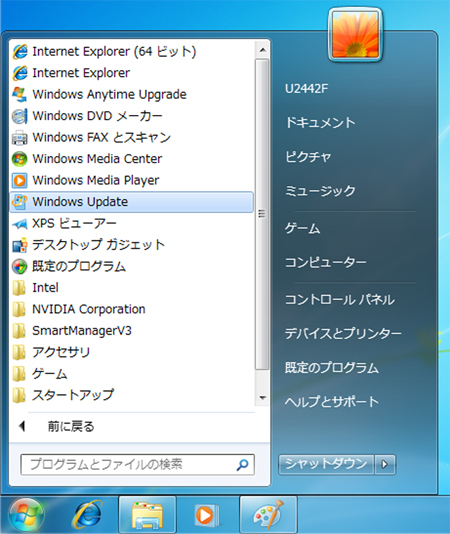Image resolution: width=450 pixels, height=534 pixels.
Task: Expand the Intel folder
Action: coord(131,288)
